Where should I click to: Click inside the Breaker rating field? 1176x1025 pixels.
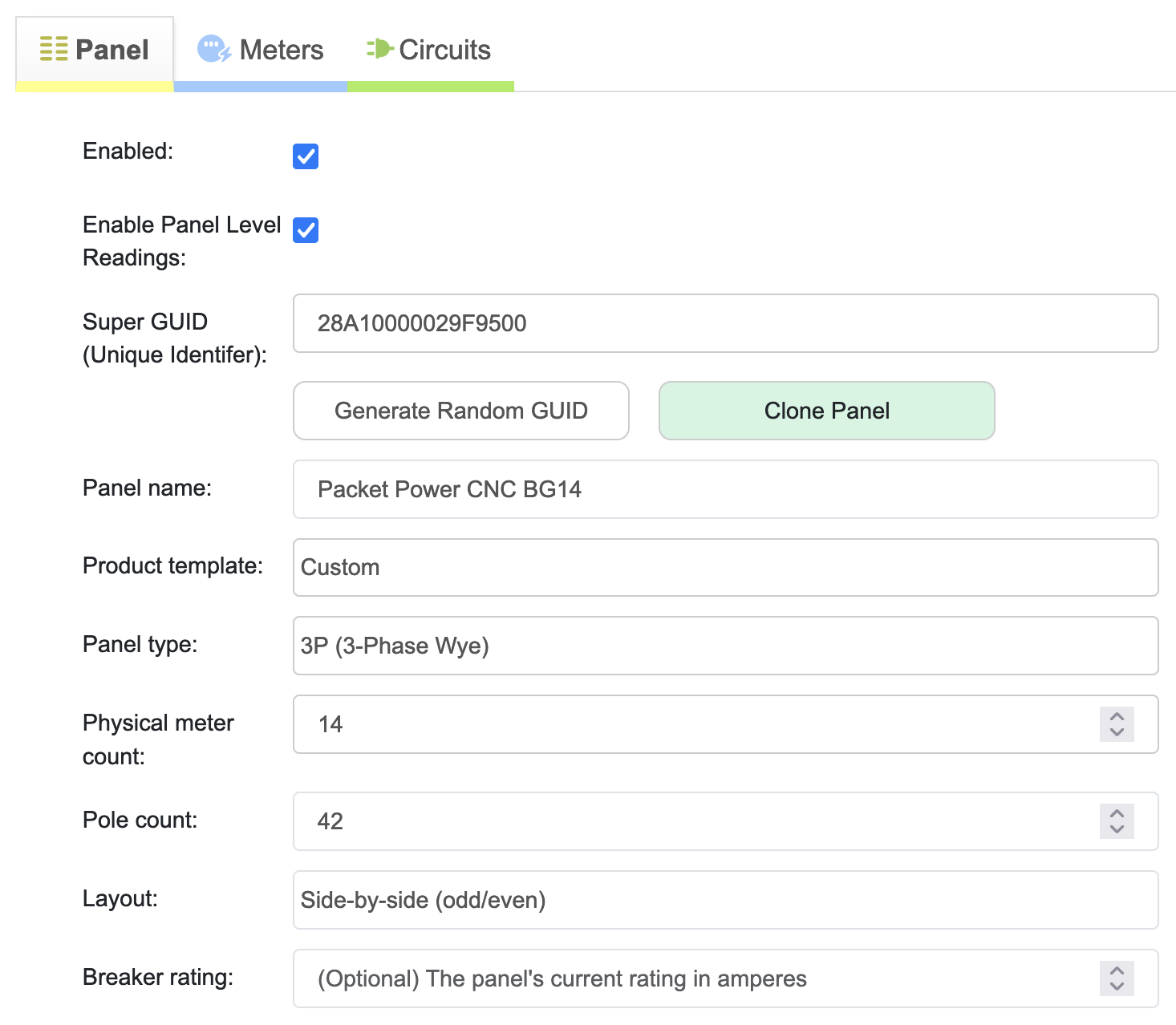point(690,978)
